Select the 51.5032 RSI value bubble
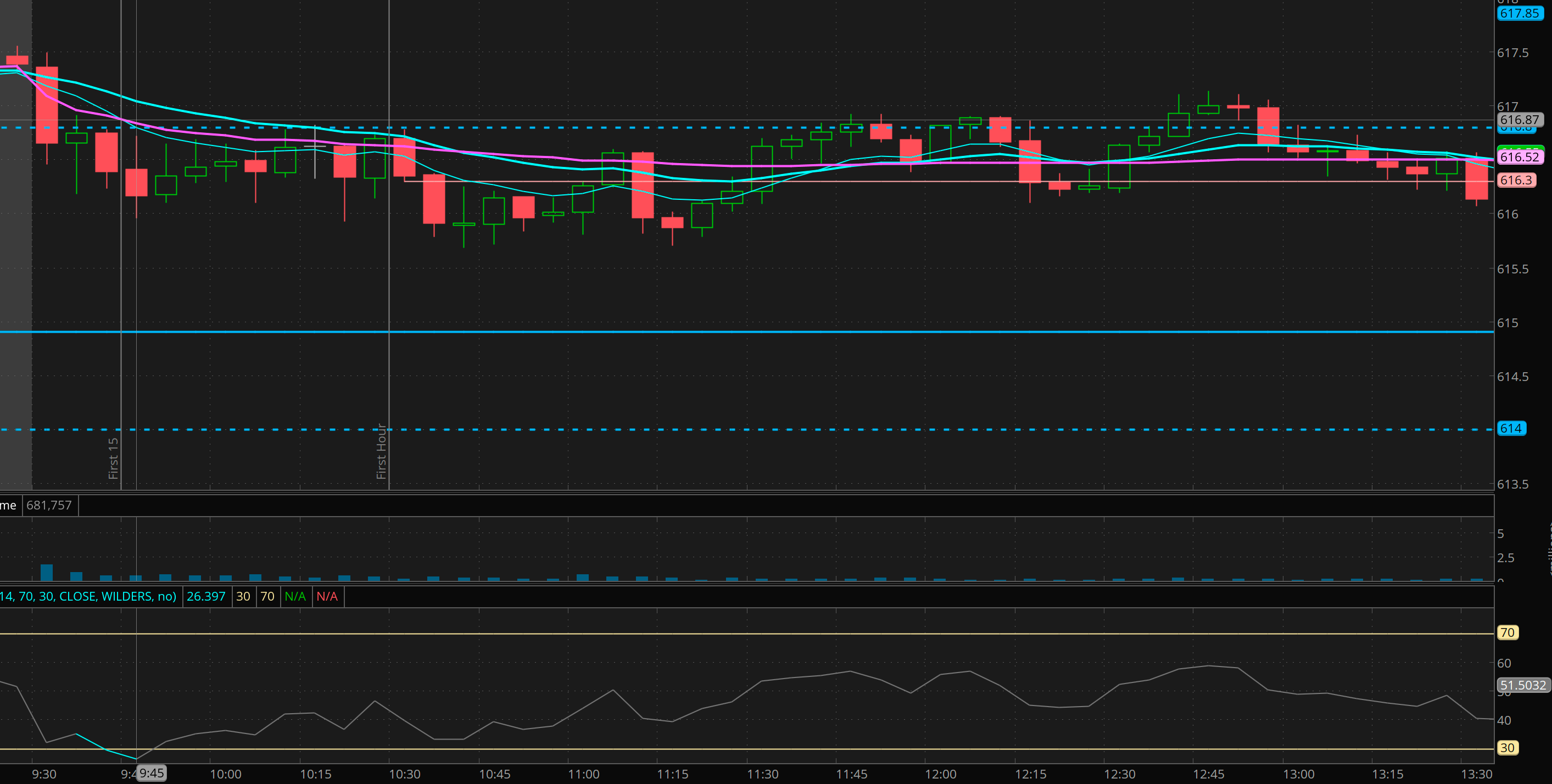The width and height of the screenshot is (1552, 784). point(1522,685)
